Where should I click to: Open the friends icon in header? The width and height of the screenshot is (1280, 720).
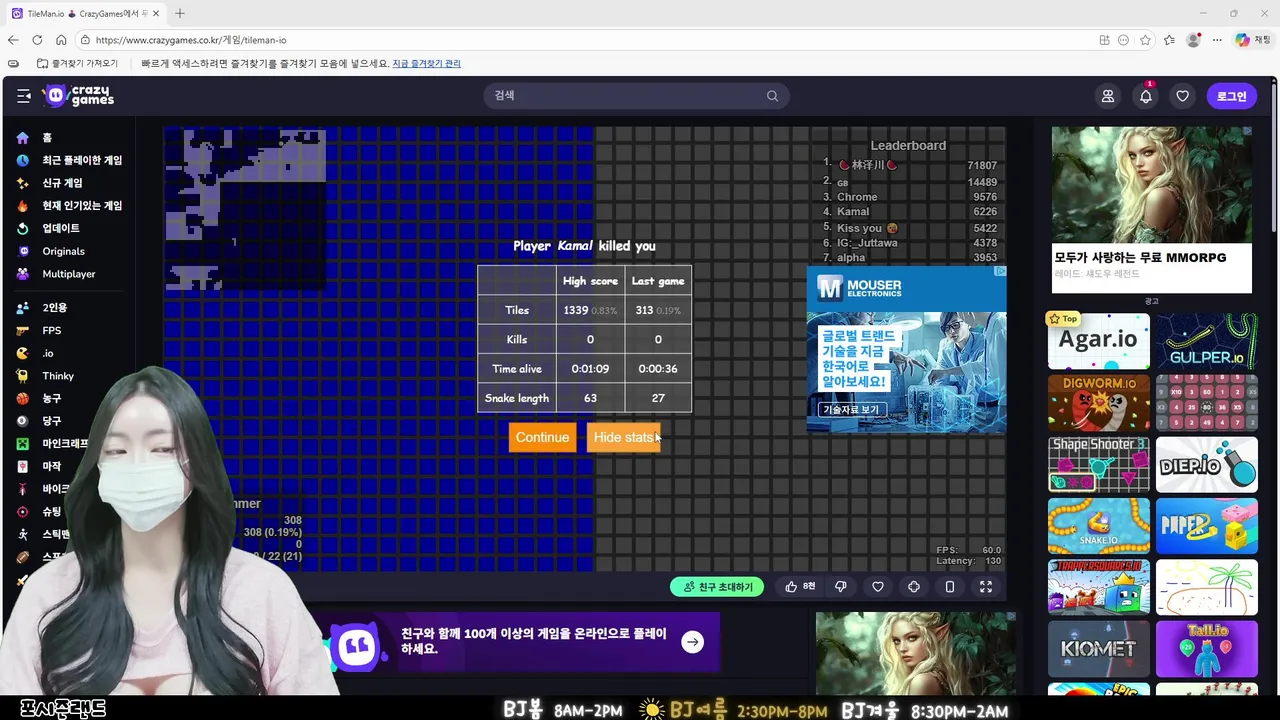coord(1108,96)
